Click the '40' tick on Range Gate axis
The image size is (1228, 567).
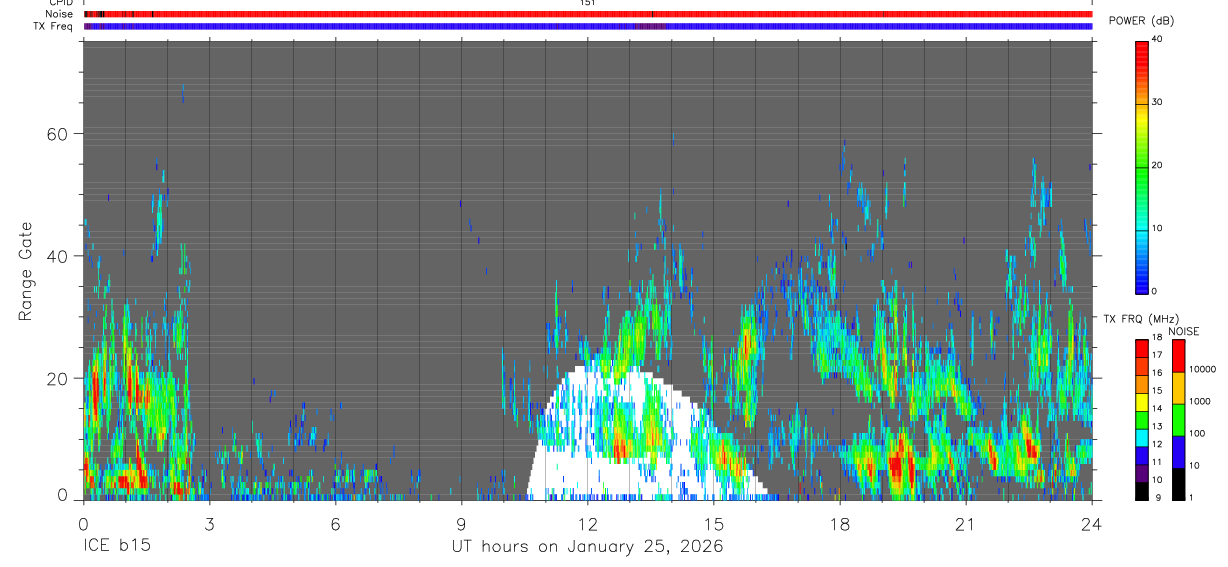[58, 256]
